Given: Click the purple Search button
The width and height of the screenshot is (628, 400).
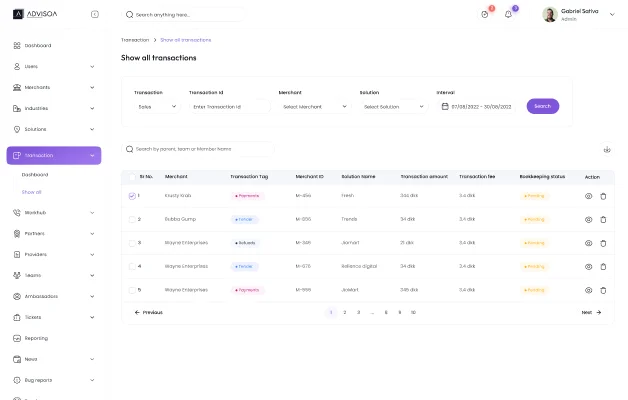Looking at the screenshot, I should [543, 106].
